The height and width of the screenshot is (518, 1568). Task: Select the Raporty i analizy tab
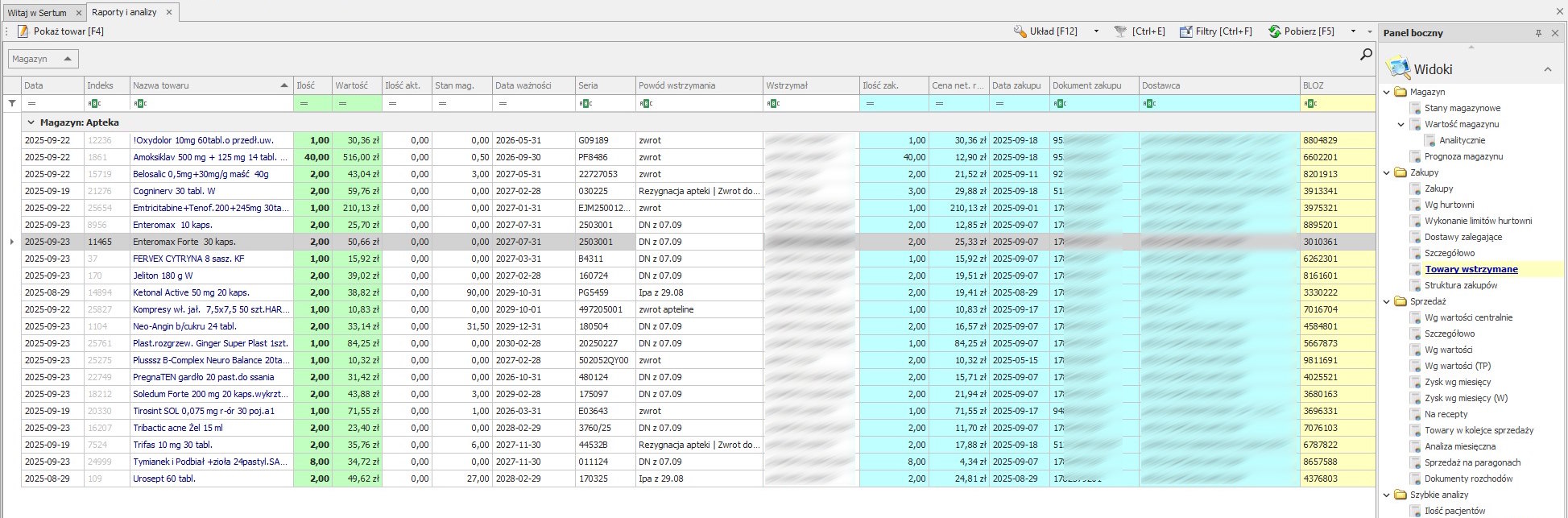point(124,12)
